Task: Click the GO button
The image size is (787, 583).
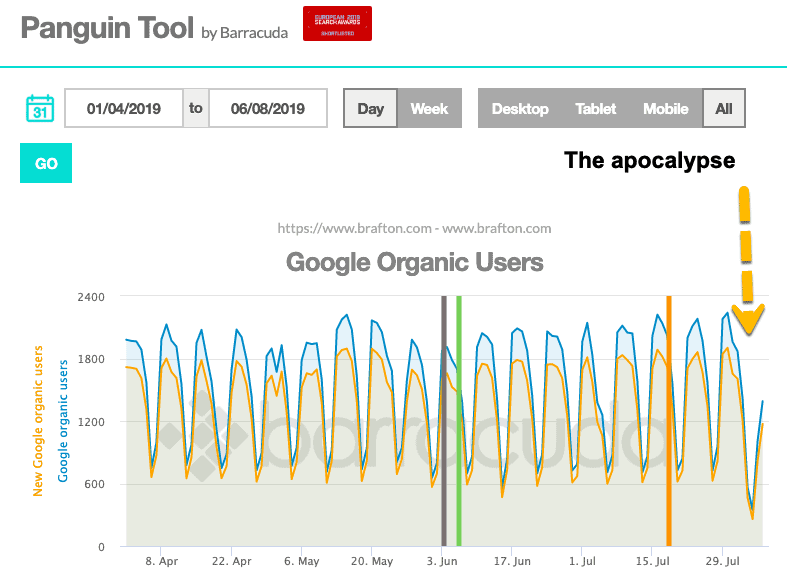Action: pyautogui.click(x=46, y=163)
